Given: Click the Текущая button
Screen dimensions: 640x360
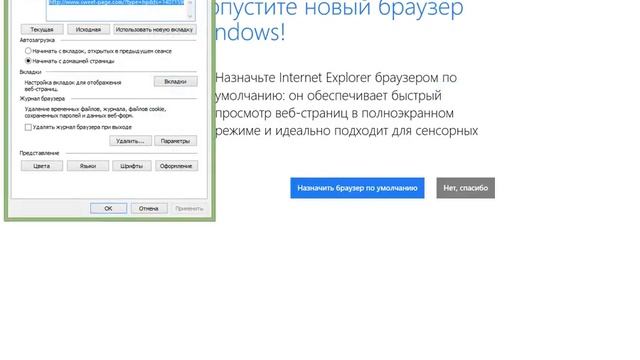Looking at the screenshot, I should (x=42, y=29).
